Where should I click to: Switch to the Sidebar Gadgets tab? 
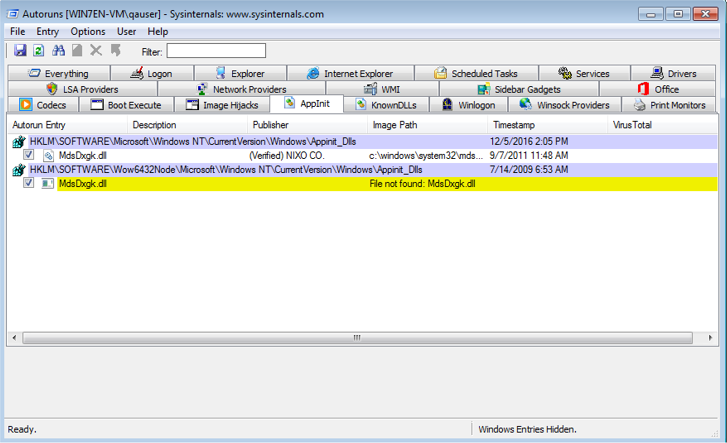519,89
